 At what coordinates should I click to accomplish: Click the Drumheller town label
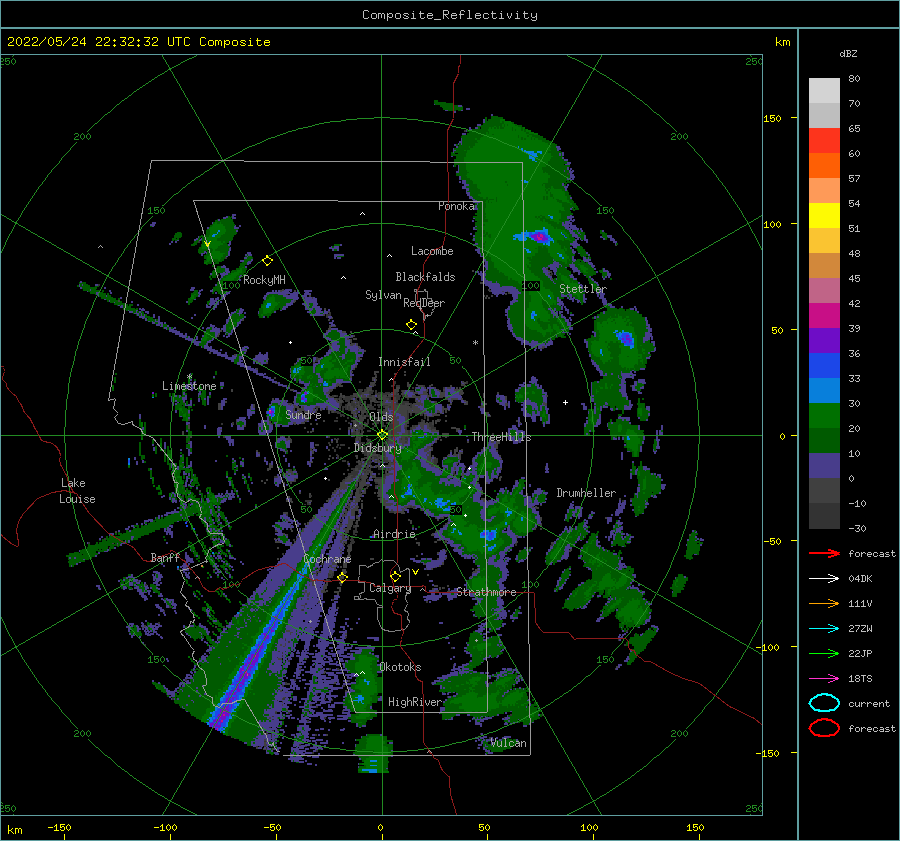click(586, 493)
